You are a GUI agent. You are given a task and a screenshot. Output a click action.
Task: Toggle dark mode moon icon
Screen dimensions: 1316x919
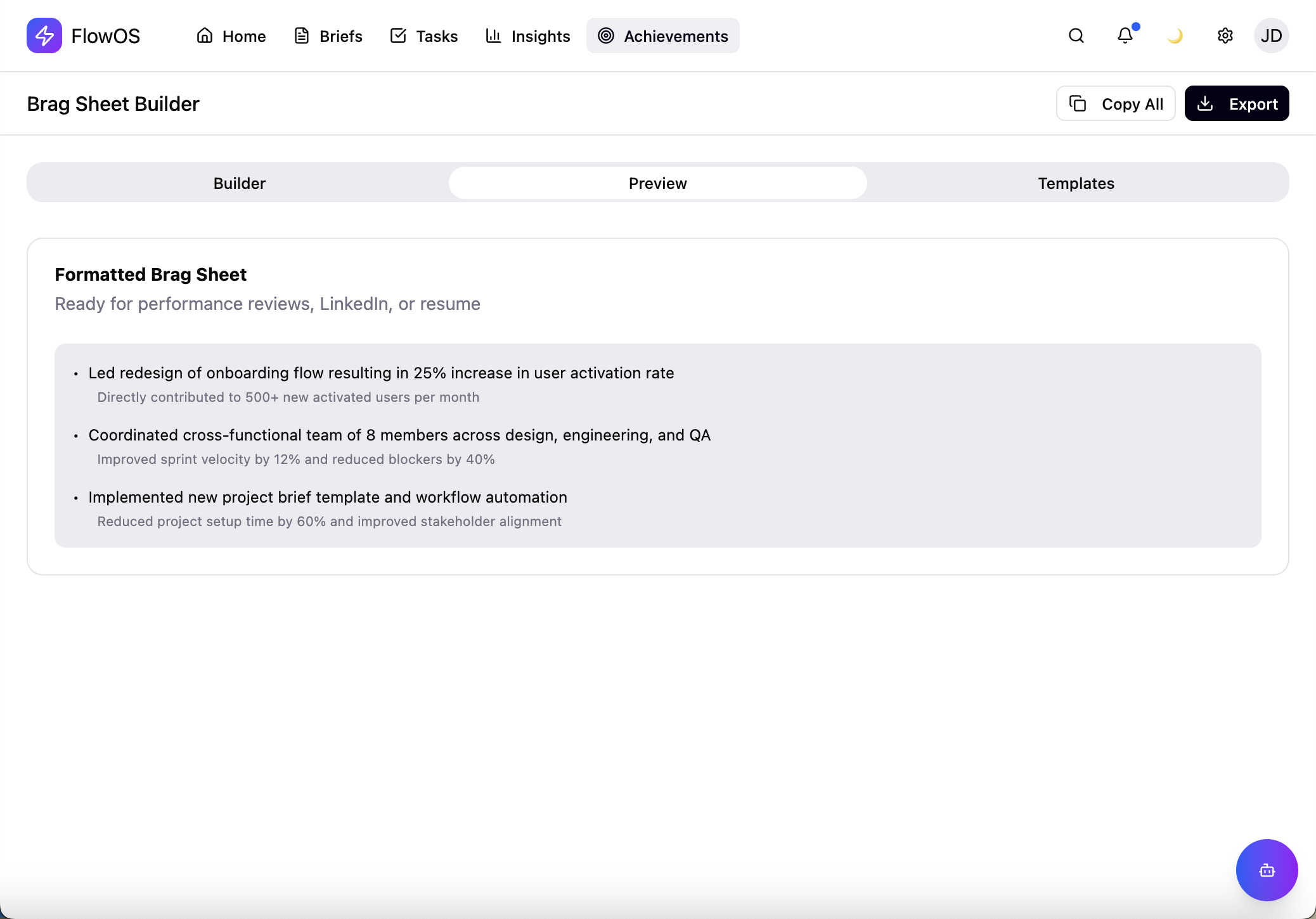(x=1175, y=35)
